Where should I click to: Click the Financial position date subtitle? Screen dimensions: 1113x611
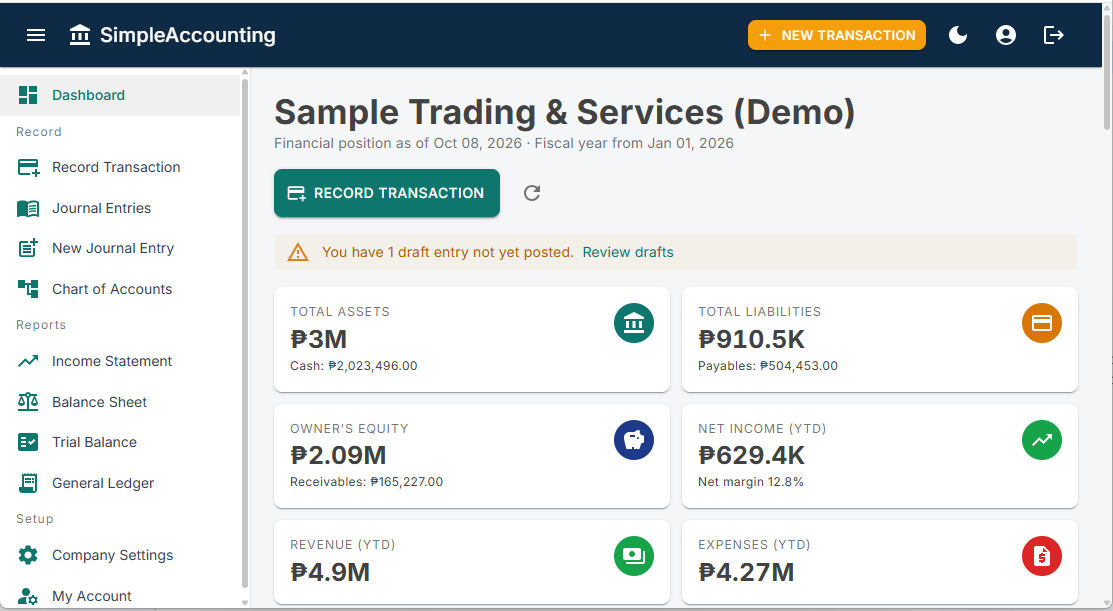(x=504, y=143)
